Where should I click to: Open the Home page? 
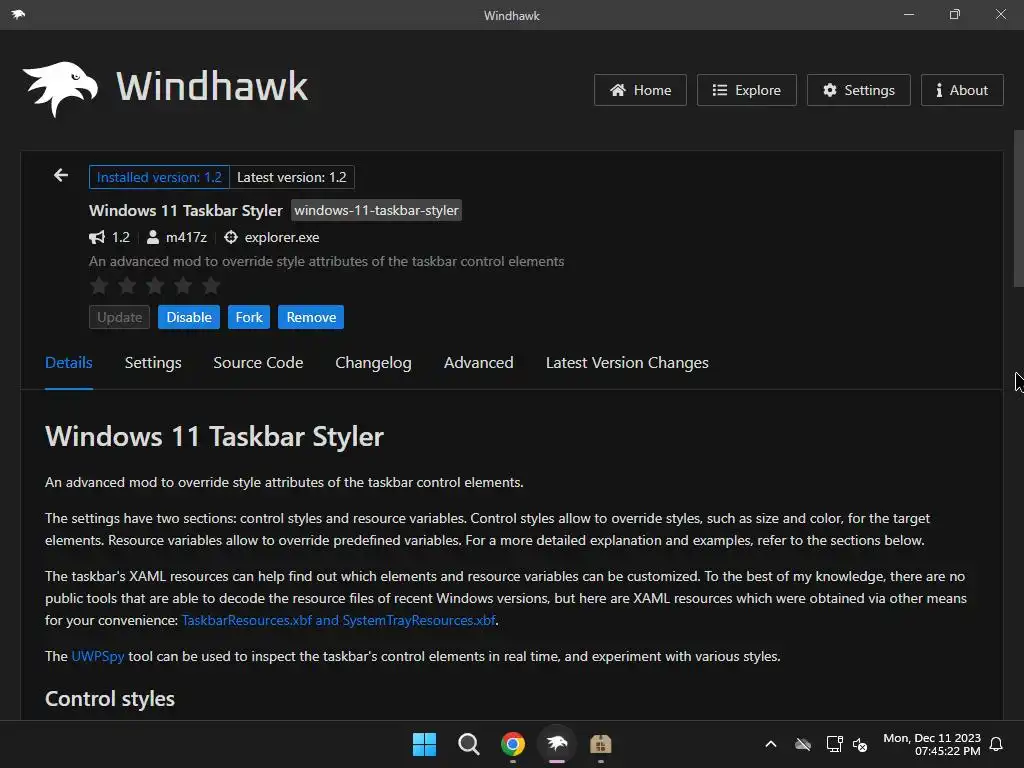640,90
